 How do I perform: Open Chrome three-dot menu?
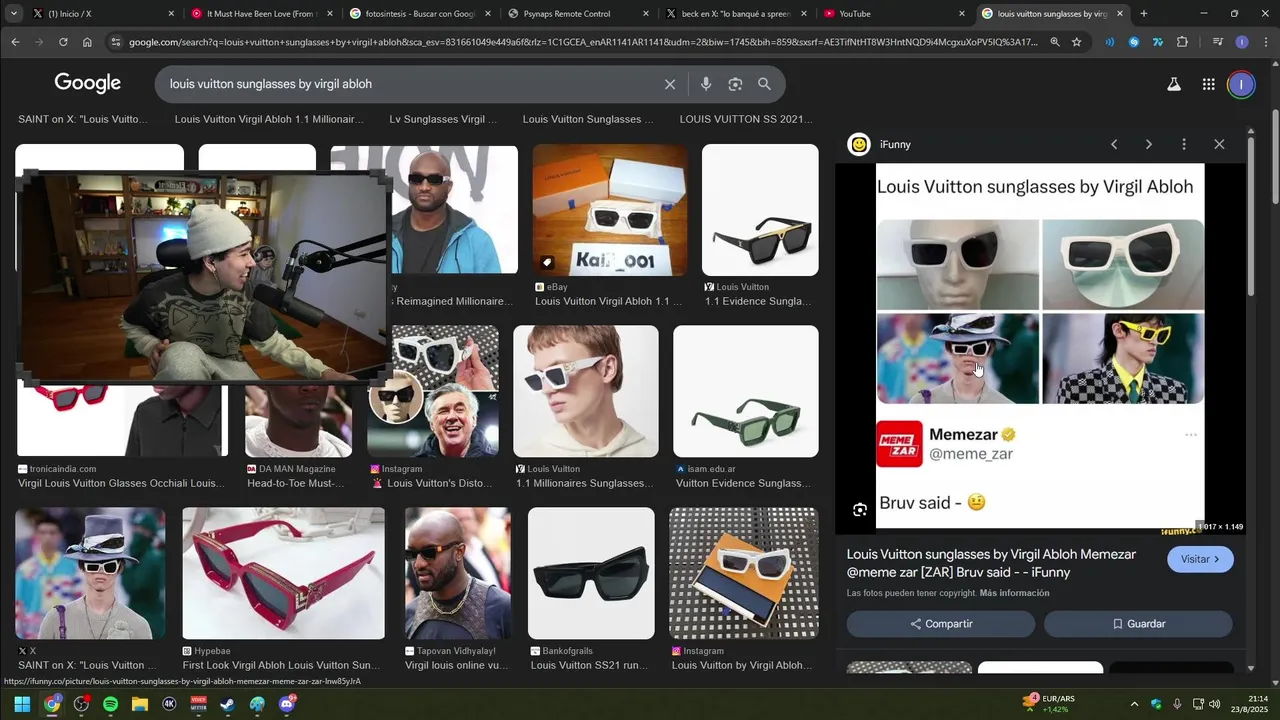coord(1264,42)
